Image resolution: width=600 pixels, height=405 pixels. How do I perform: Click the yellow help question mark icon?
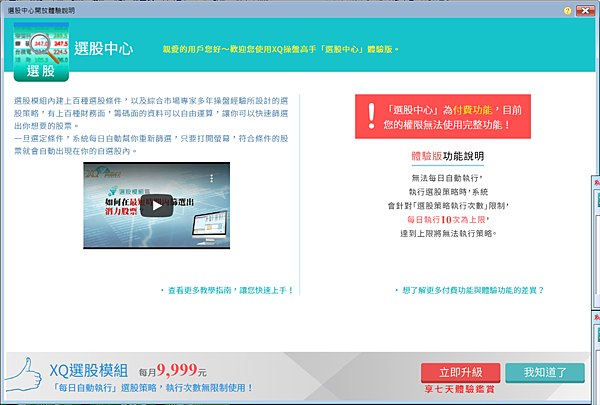pyautogui.click(x=567, y=11)
